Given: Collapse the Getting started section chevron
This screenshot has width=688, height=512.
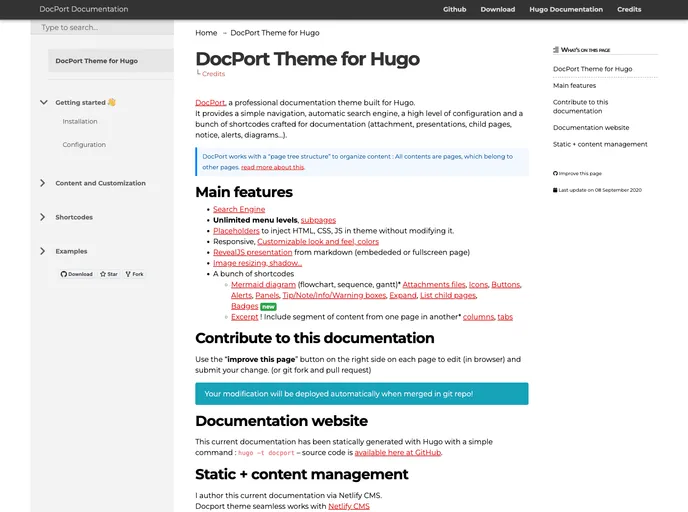Looking at the screenshot, I should click(43, 102).
